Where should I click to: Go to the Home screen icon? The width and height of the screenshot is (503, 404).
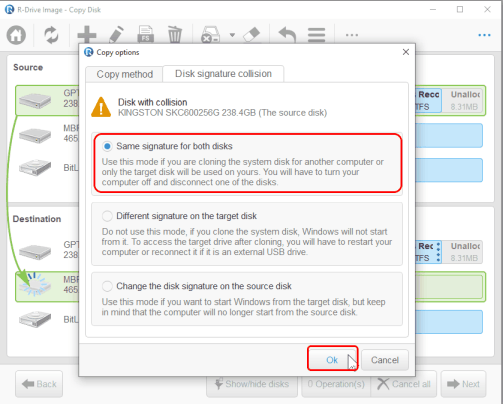(16, 35)
